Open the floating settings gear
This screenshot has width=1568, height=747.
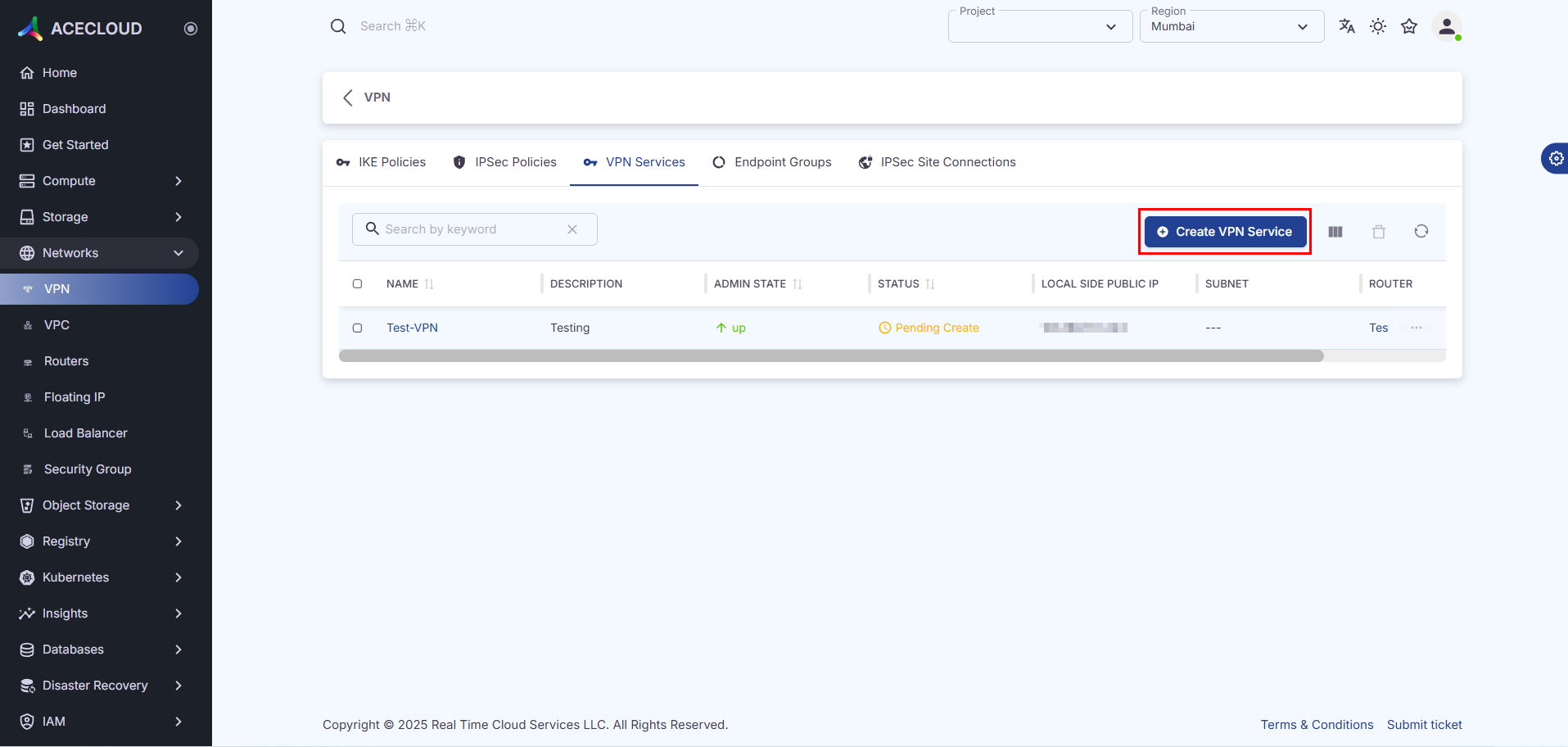[x=1556, y=158]
